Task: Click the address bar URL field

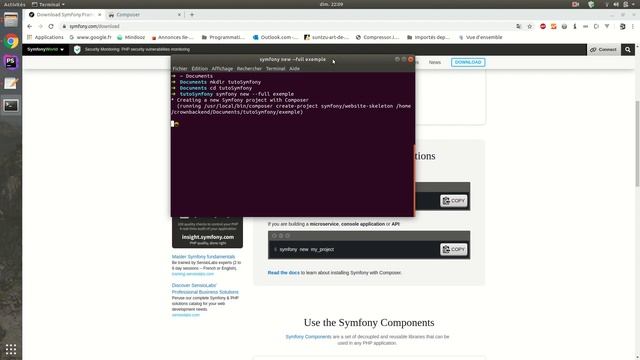Action: 286,26
